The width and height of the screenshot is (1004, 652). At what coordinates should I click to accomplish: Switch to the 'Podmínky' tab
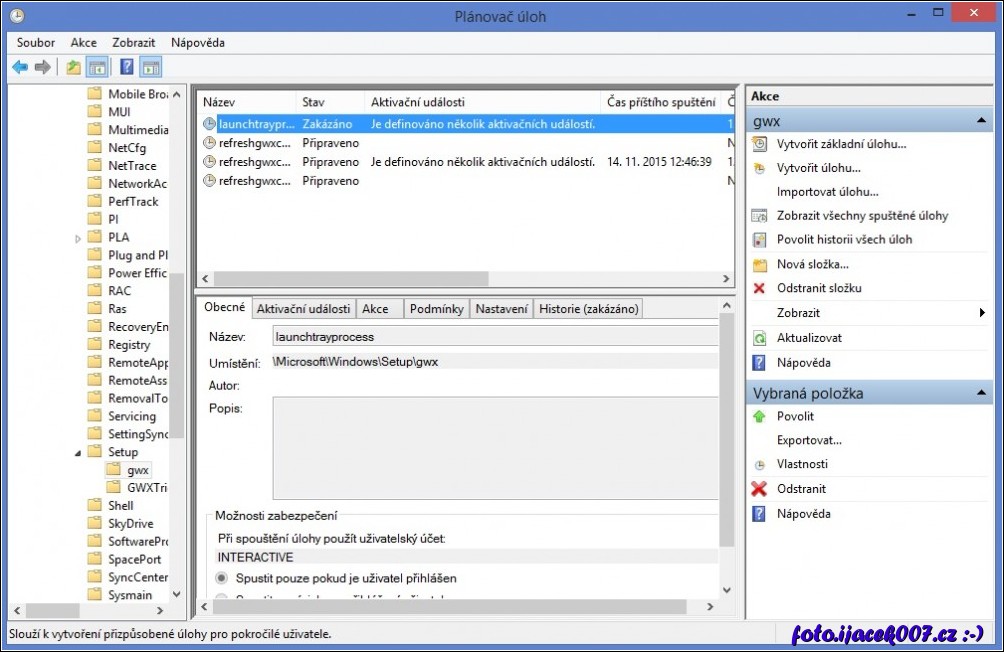pyautogui.click(x=437, y=309)
